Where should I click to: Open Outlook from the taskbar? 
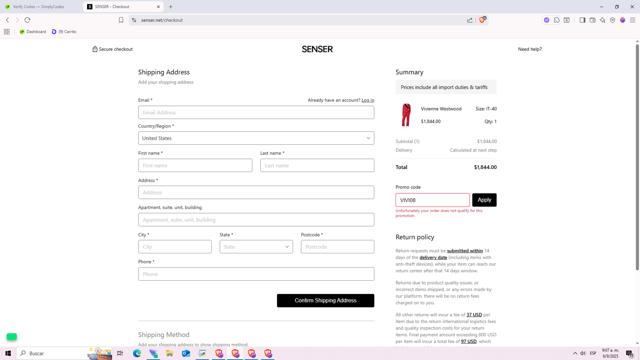186,353
